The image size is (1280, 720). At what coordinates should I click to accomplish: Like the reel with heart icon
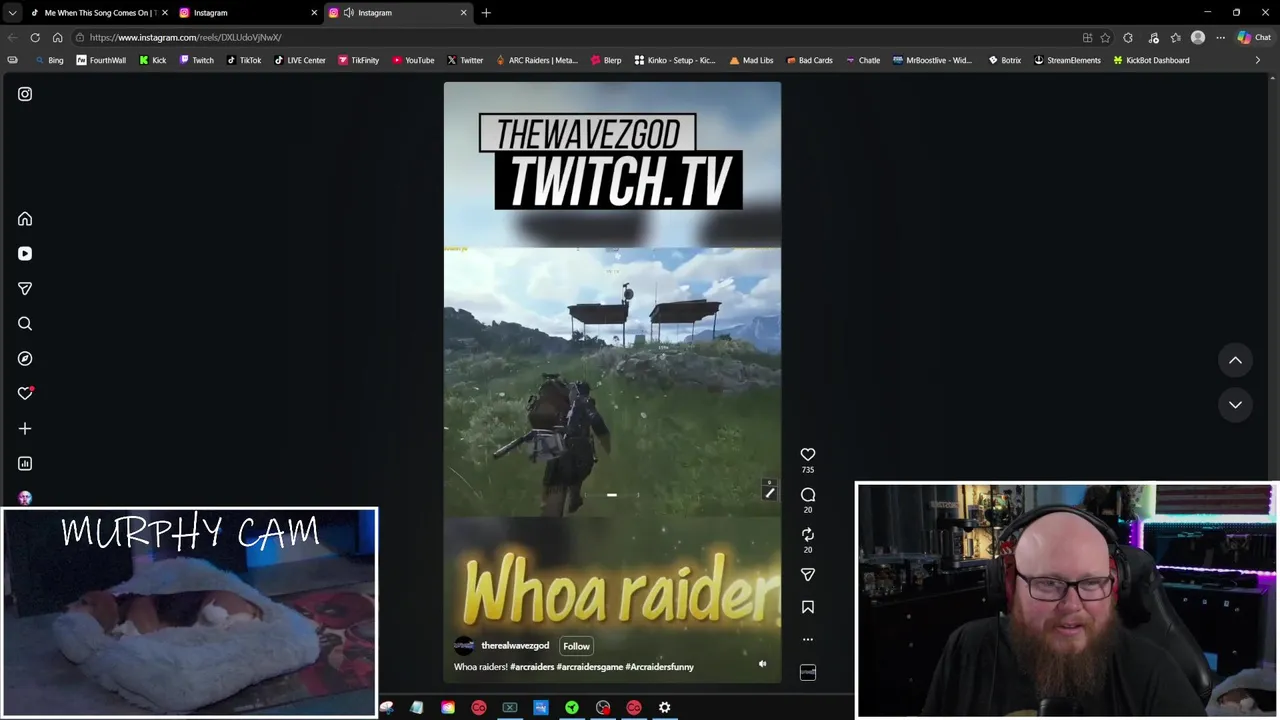pos(808,455)
